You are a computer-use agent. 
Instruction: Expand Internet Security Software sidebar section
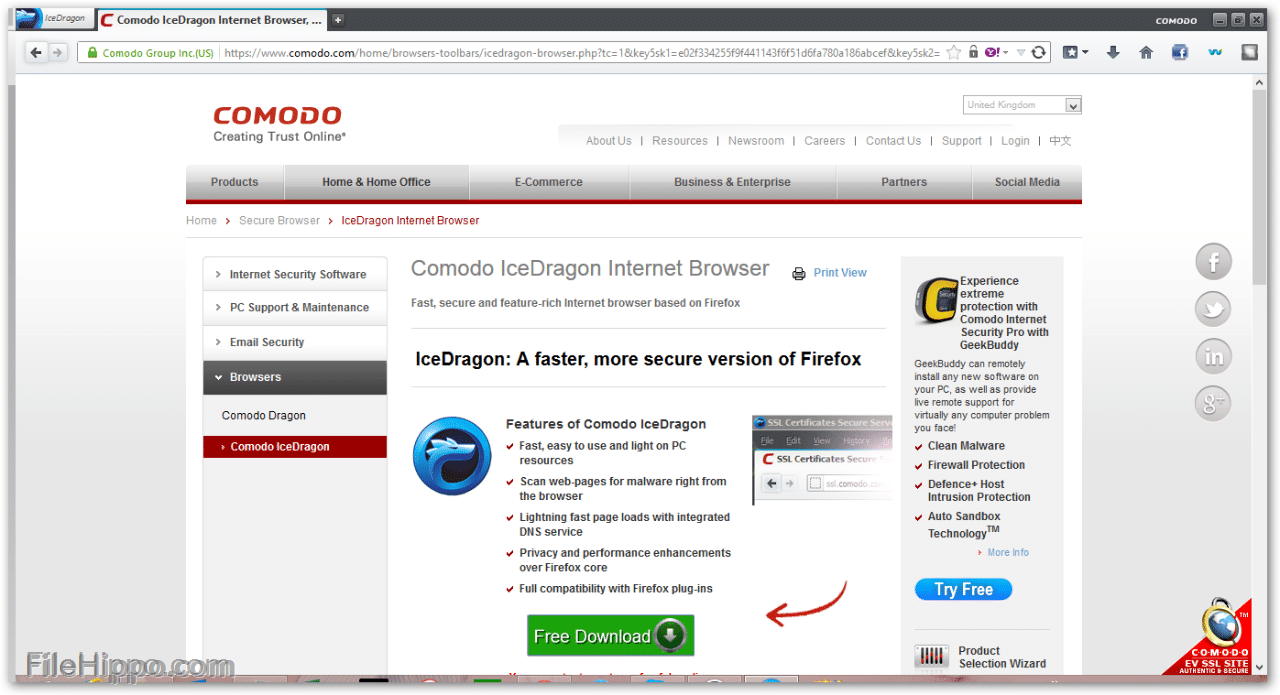[x=295, y=274]
